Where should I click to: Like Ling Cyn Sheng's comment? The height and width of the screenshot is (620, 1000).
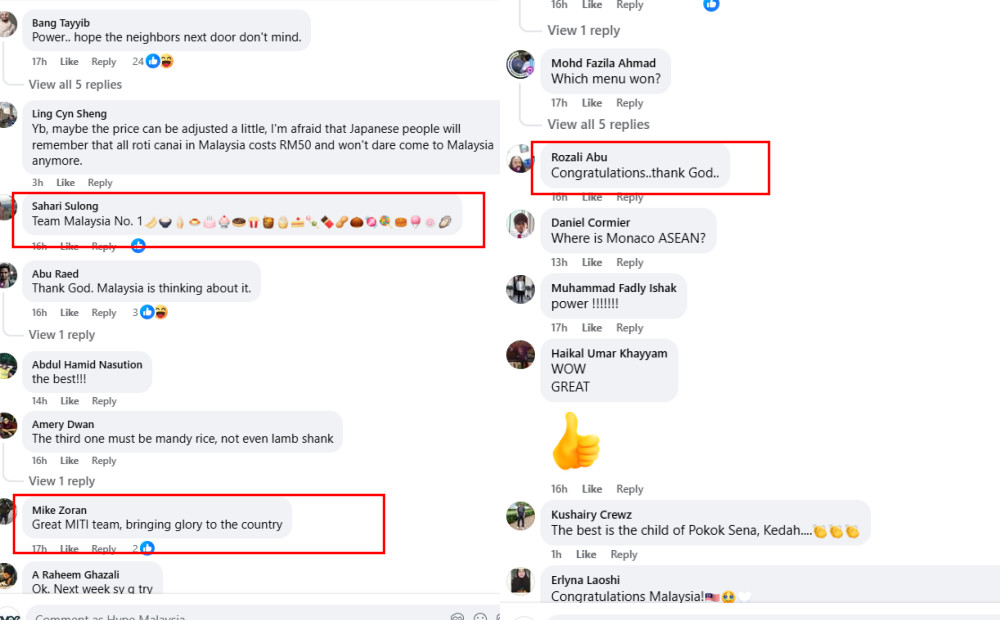click(66, 182)
